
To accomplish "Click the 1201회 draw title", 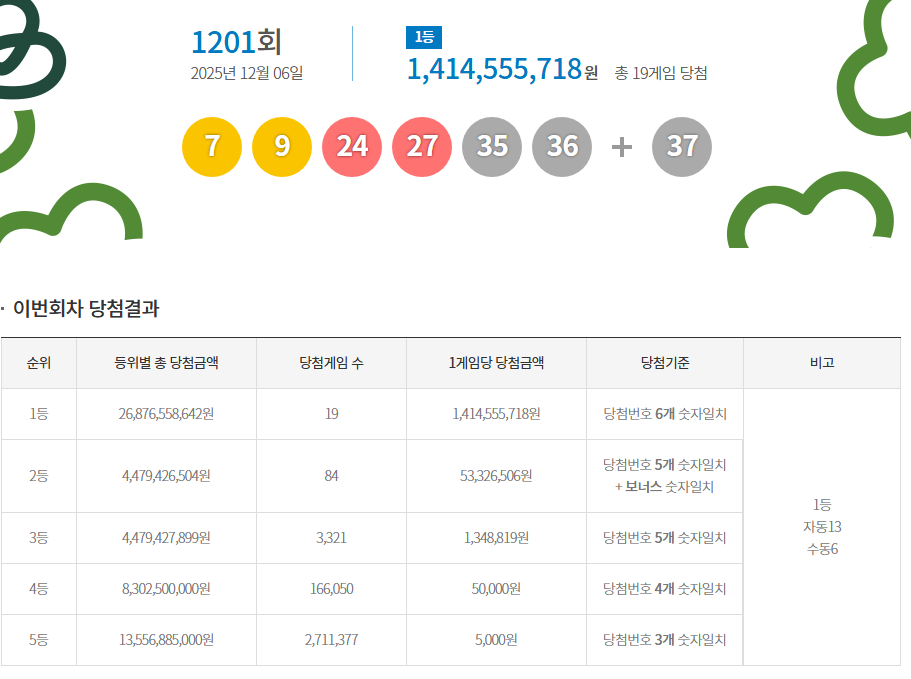I will tap(237, 42).
